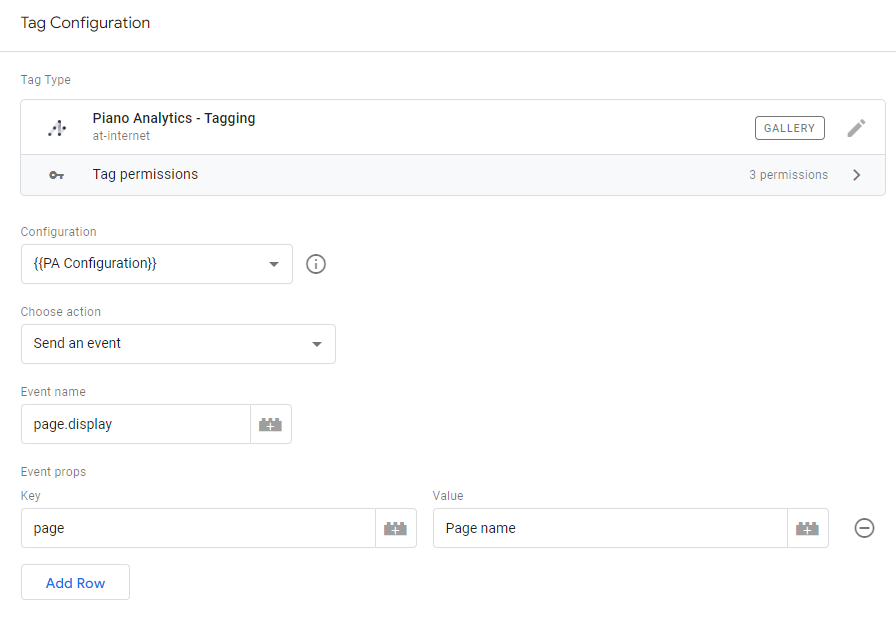
Task: Click the info icon next to Configuration
Action: pyautogui.click(x=316, y=264)
